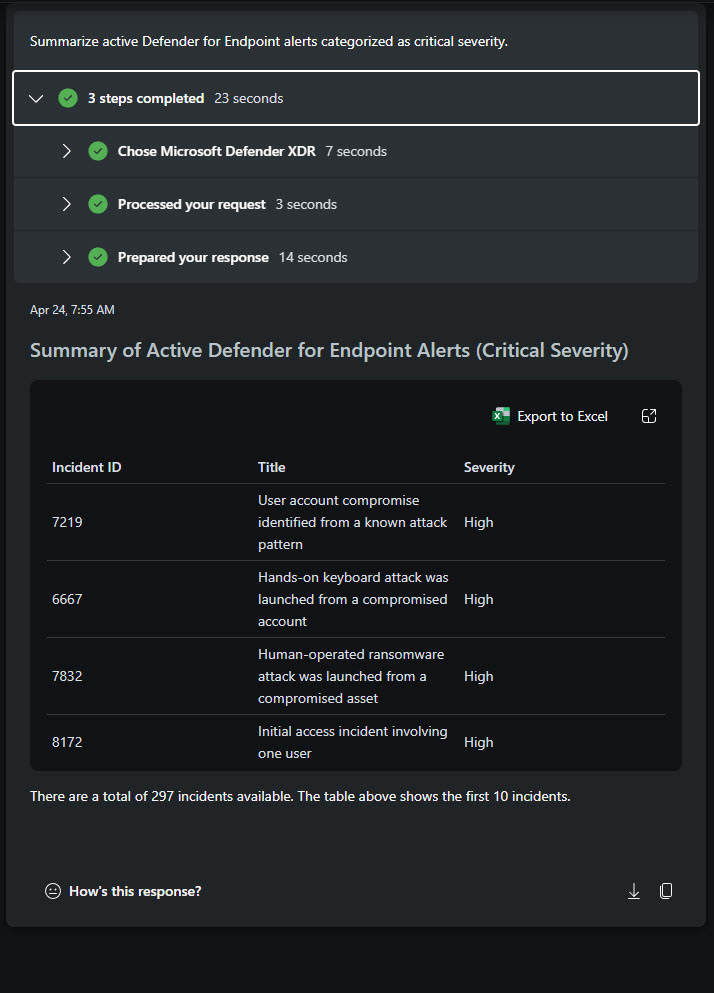The width and height of the screenshot is (714, 993).
Task: Open table in expanded pop-out view
Action: click(x=649, y=416)
